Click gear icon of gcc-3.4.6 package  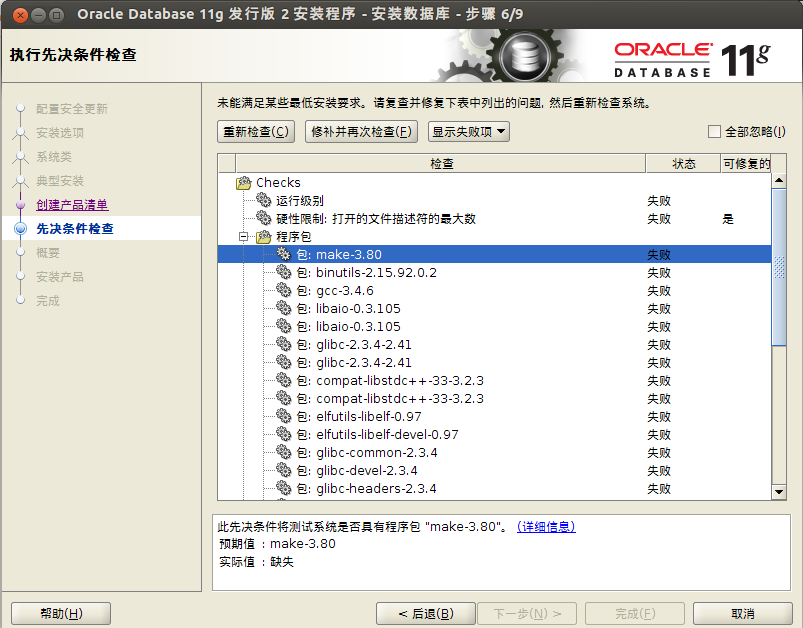tap(284, 290)
